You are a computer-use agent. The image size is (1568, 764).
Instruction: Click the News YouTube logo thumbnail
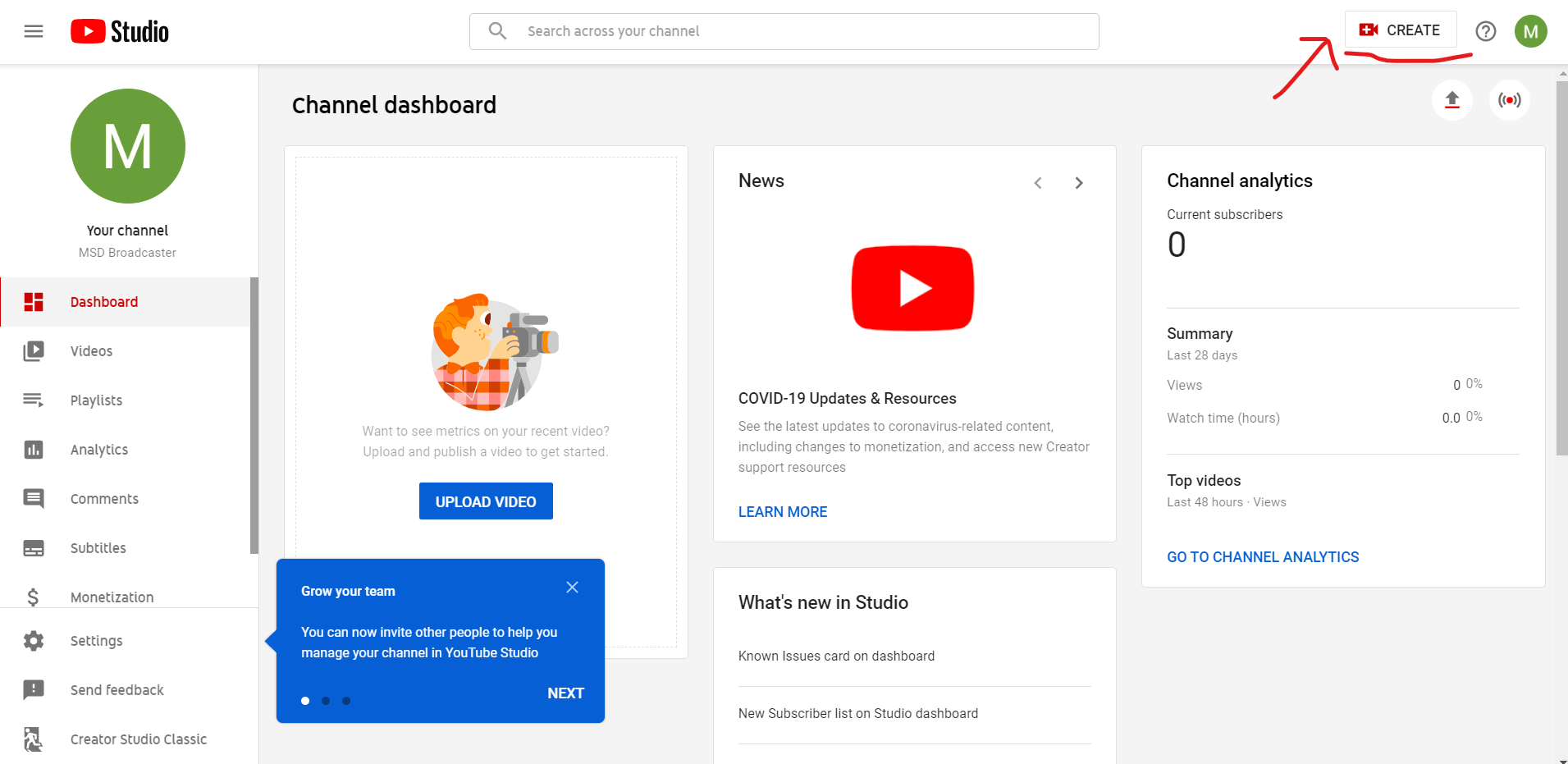(x=912, y=288)
